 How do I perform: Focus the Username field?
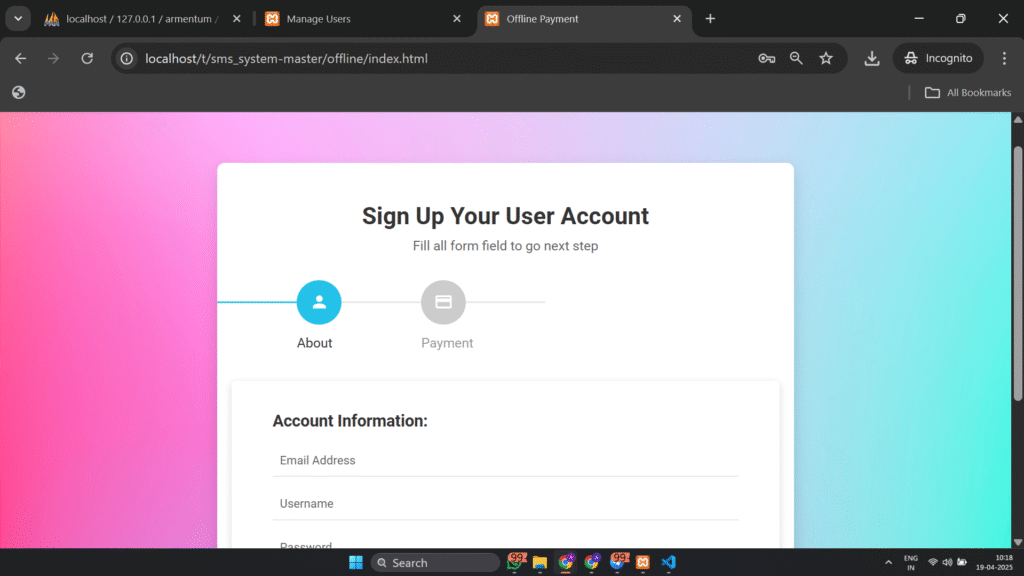pyautogui.click(x=505, y=504)
